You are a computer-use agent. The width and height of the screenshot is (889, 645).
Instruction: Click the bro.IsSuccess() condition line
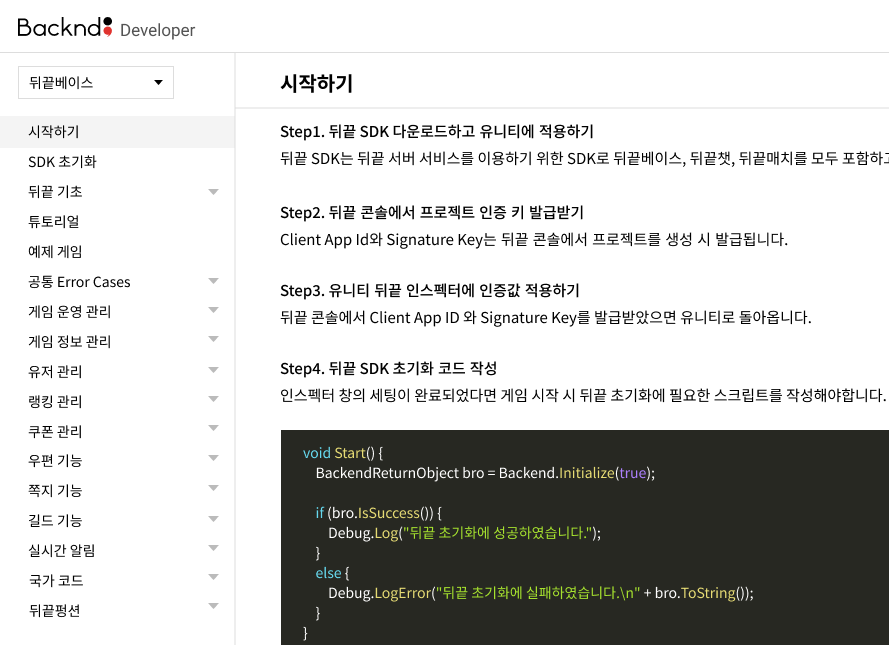pos(379,513)
